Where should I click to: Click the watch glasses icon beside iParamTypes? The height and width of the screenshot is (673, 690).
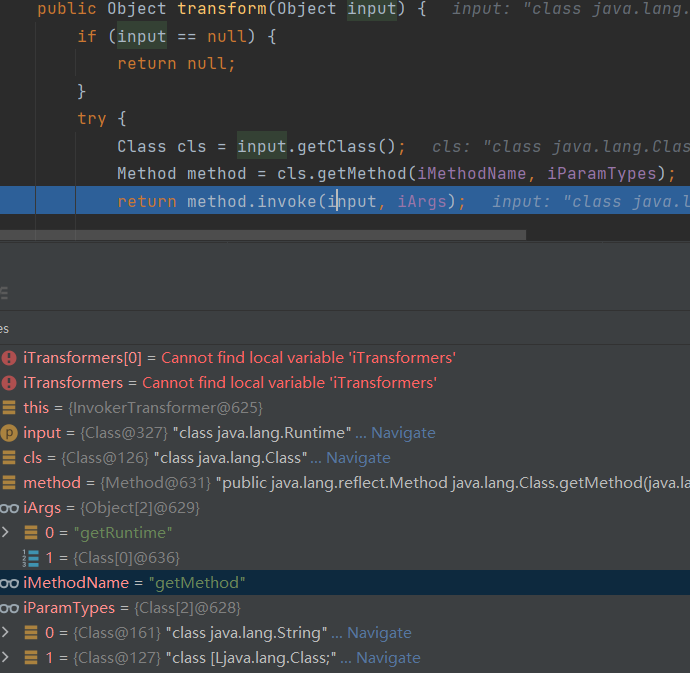9,608
